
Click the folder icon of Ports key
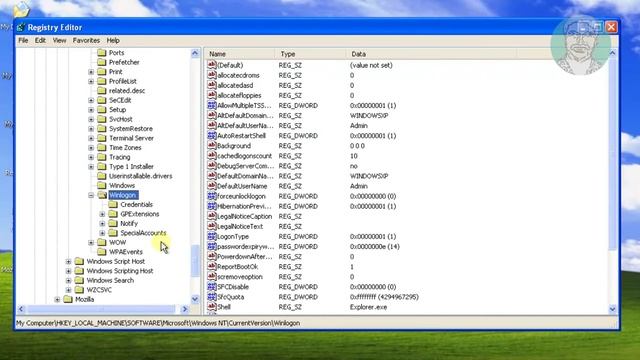tap(102, 53)
